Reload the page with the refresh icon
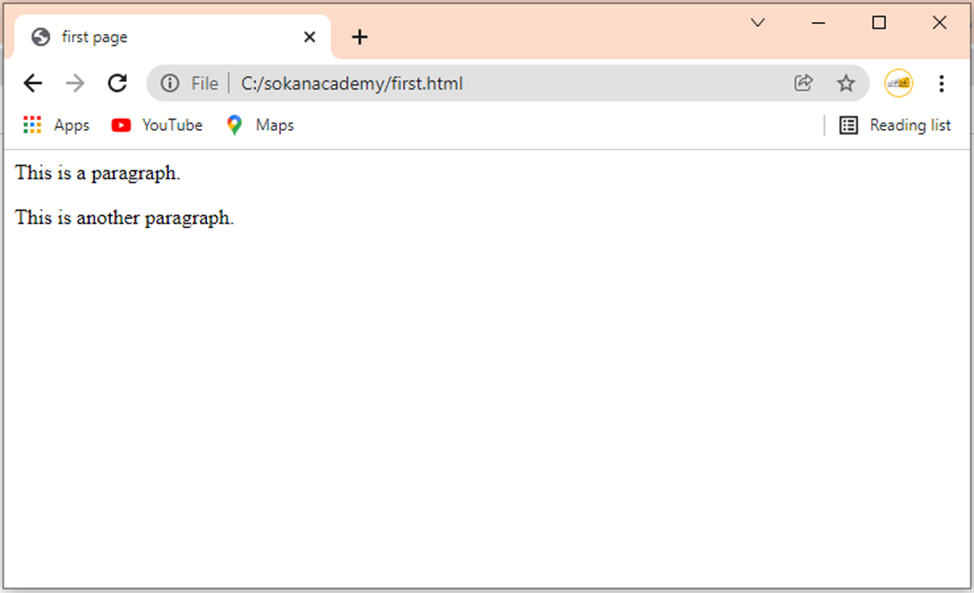 [x=117, y=83]
